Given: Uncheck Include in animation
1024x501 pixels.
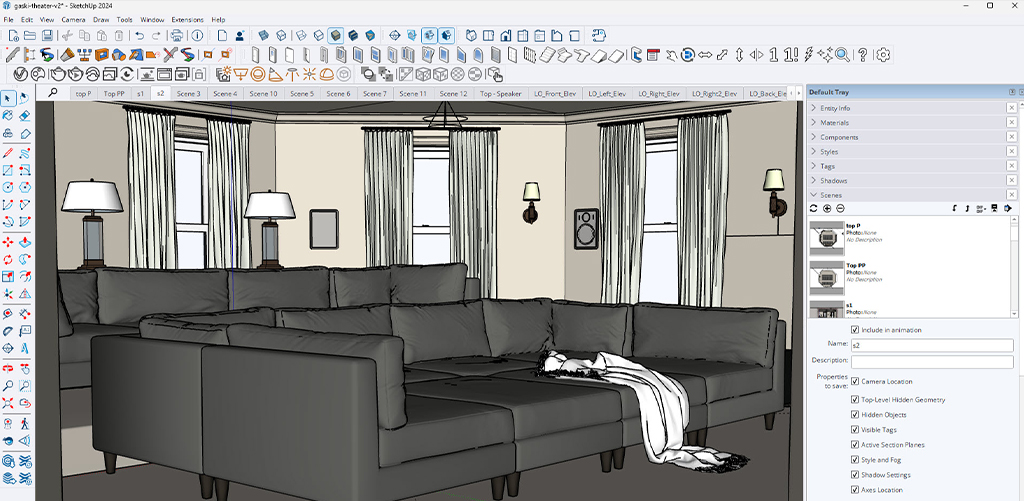Looking at the screenshot, I should point(854,329).
